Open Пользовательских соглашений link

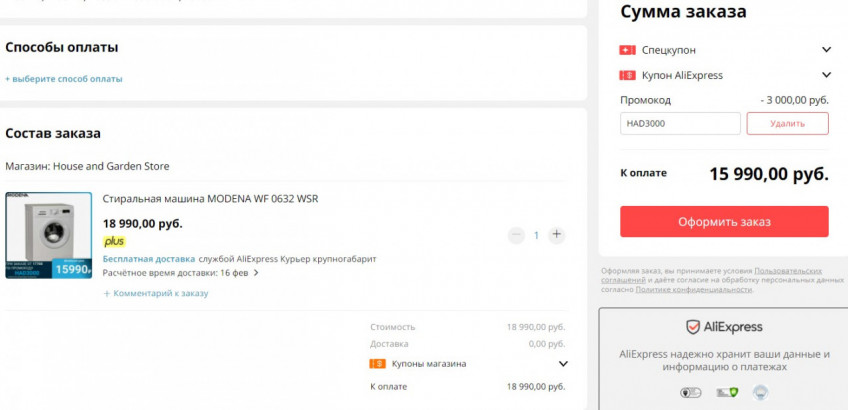[x=712, y=275]
